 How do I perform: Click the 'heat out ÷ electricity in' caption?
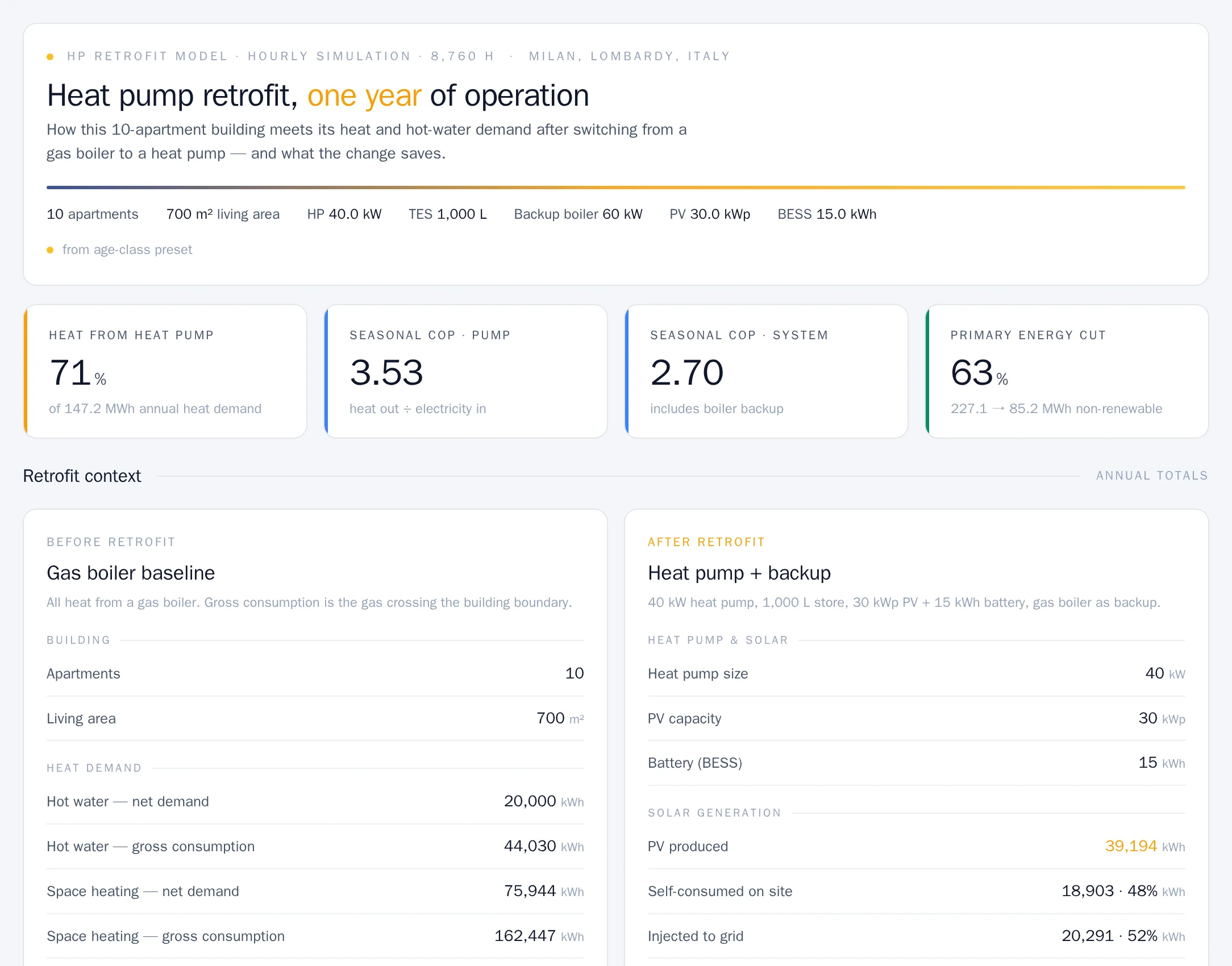click(x=418, y=409)
